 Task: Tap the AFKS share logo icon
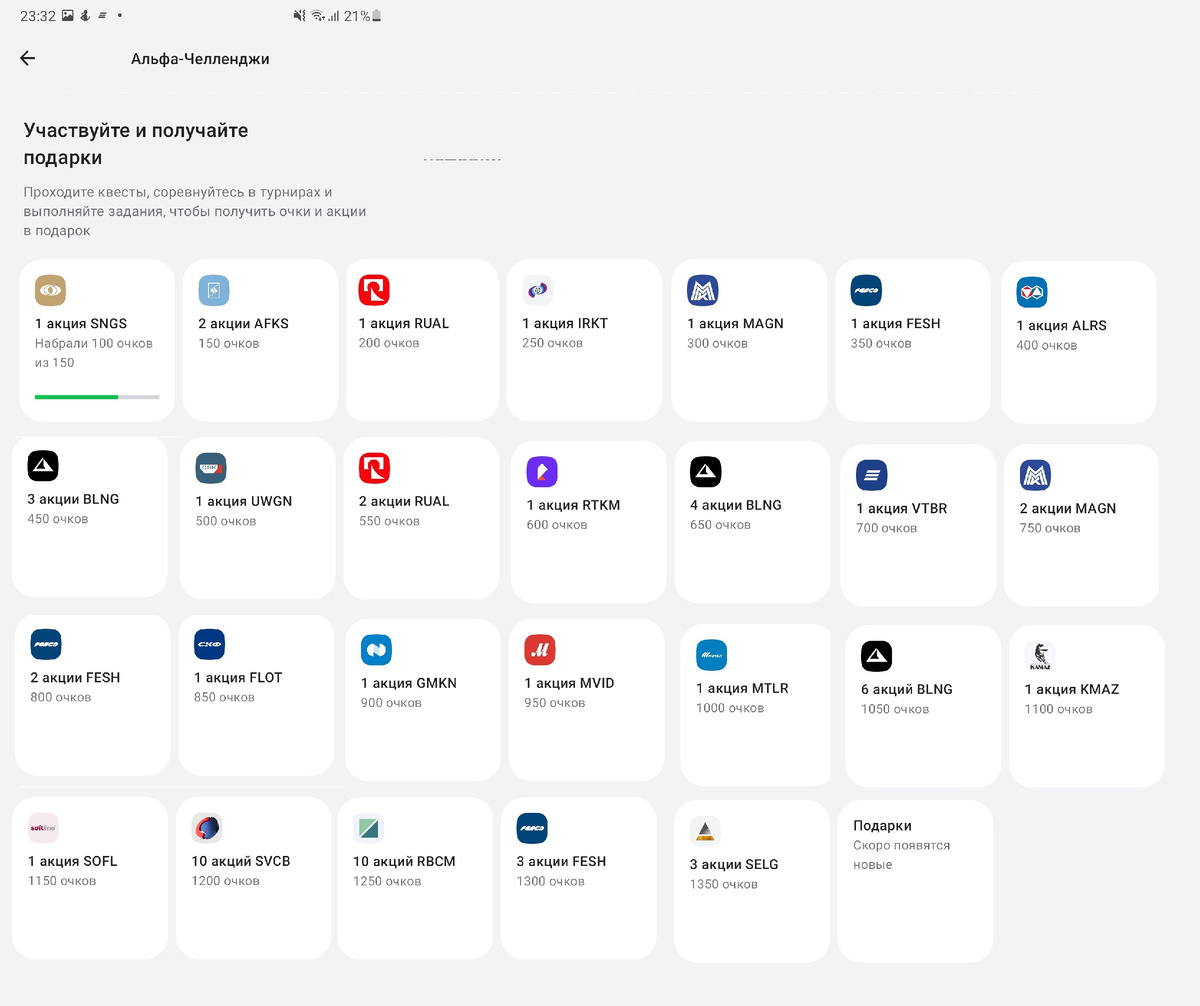tap(214, 290)
